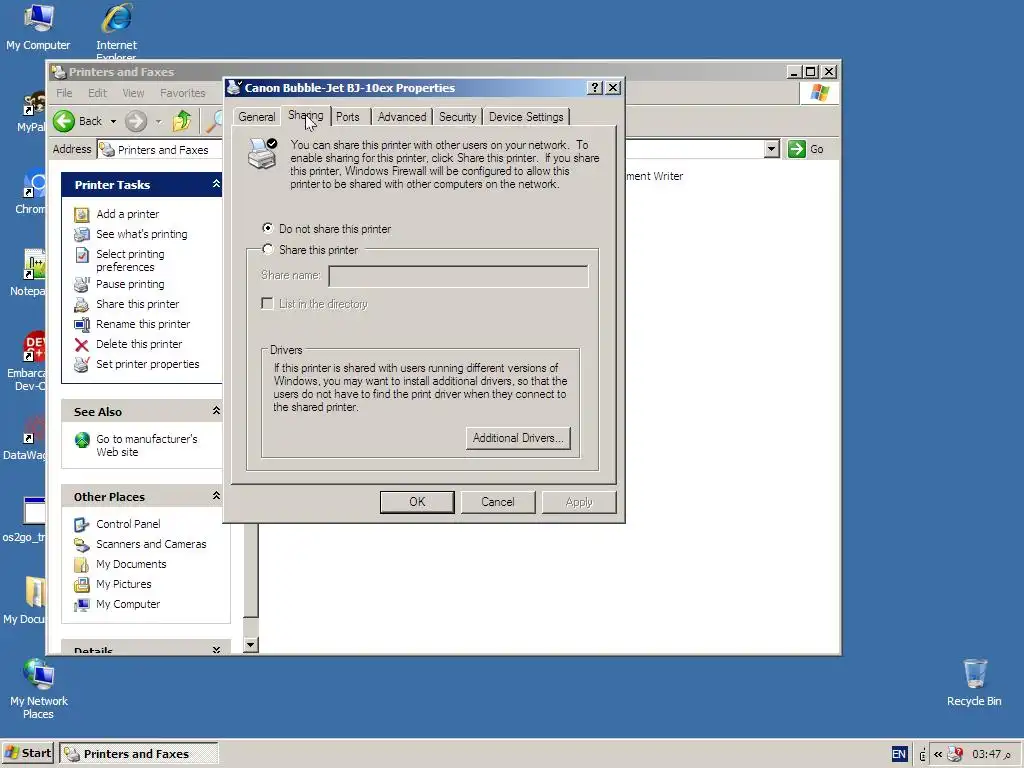Open the Back history dropdown arrow
1024x768 pixels.
pos(113,121)
